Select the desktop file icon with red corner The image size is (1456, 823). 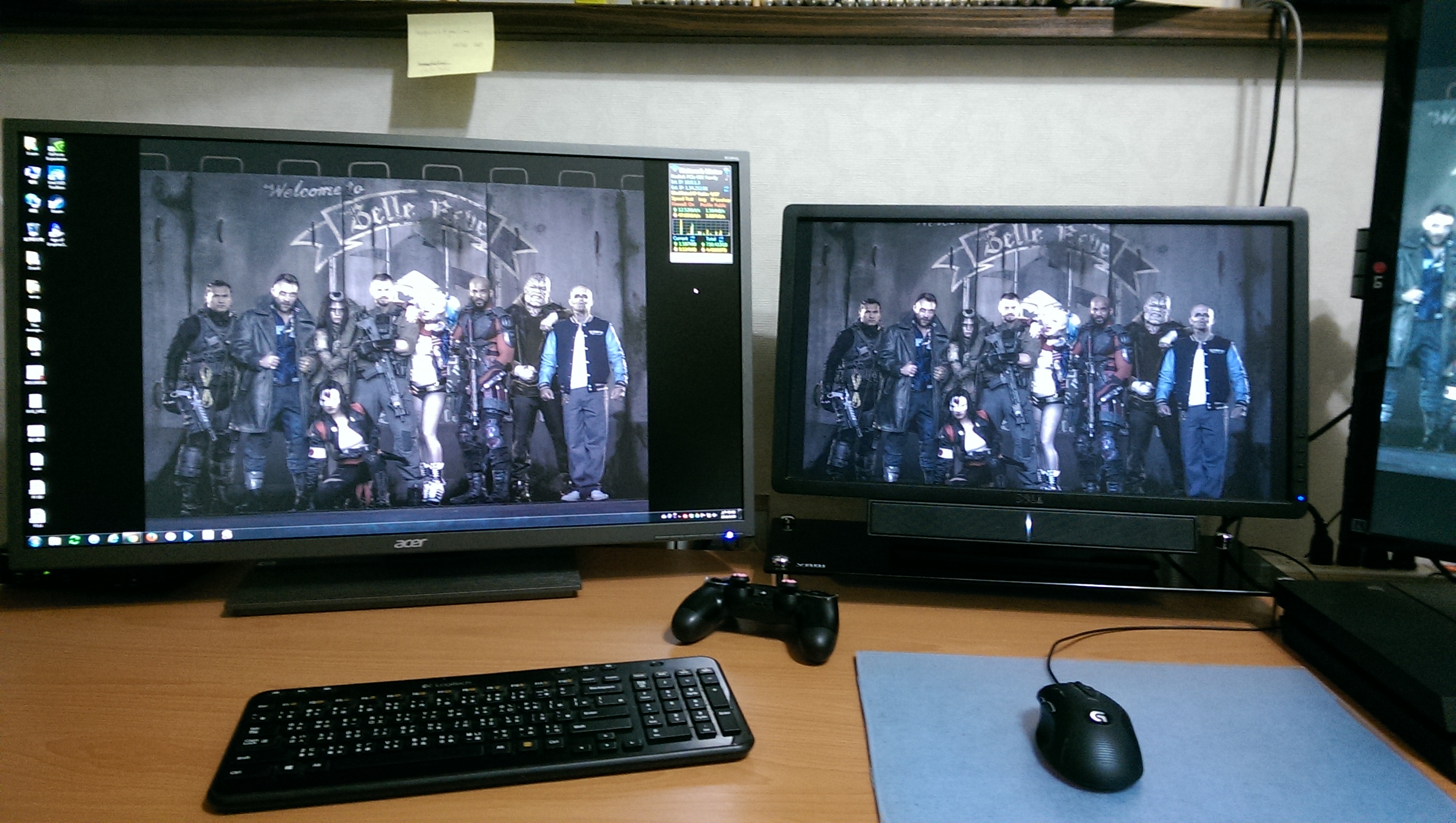tap(35, 375)
